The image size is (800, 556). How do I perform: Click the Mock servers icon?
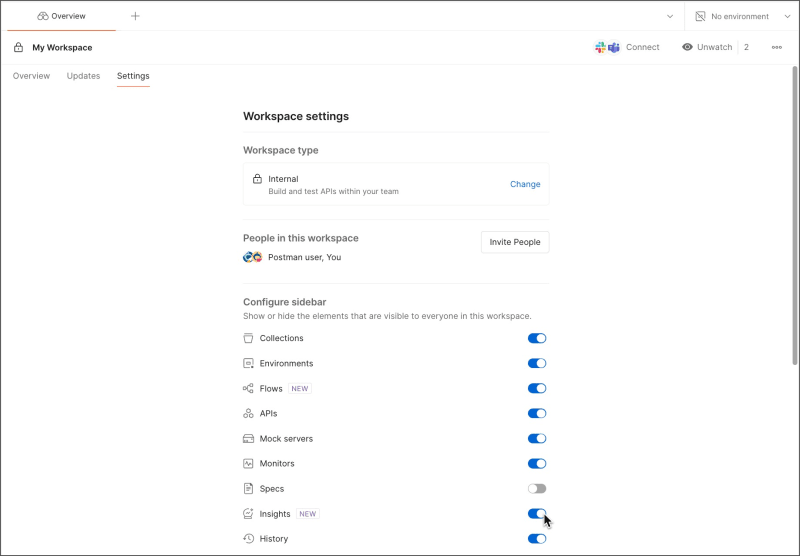pos(249,438)
